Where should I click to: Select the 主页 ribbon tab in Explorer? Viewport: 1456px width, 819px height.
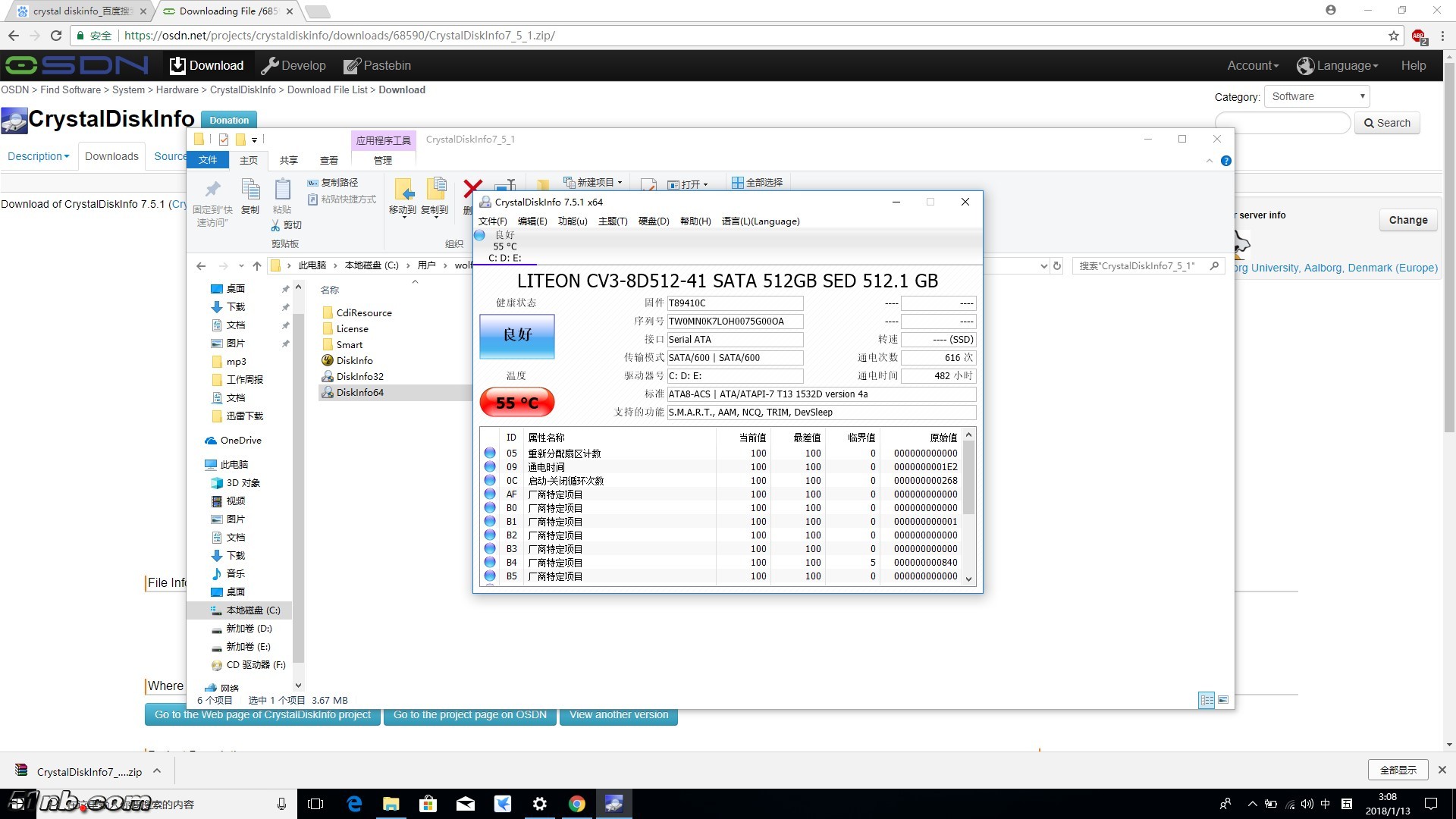click(249, 160)
